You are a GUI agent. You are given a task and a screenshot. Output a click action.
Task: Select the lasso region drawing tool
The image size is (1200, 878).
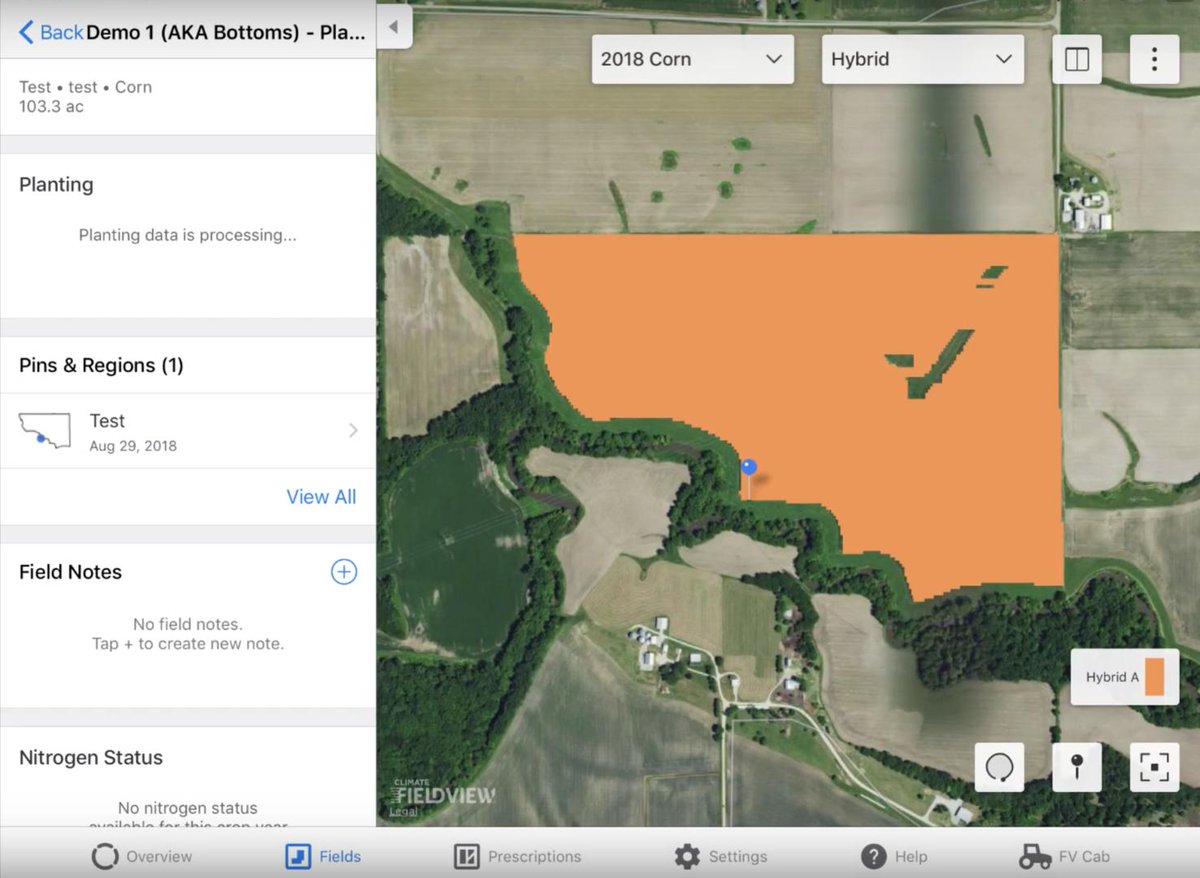999,768
